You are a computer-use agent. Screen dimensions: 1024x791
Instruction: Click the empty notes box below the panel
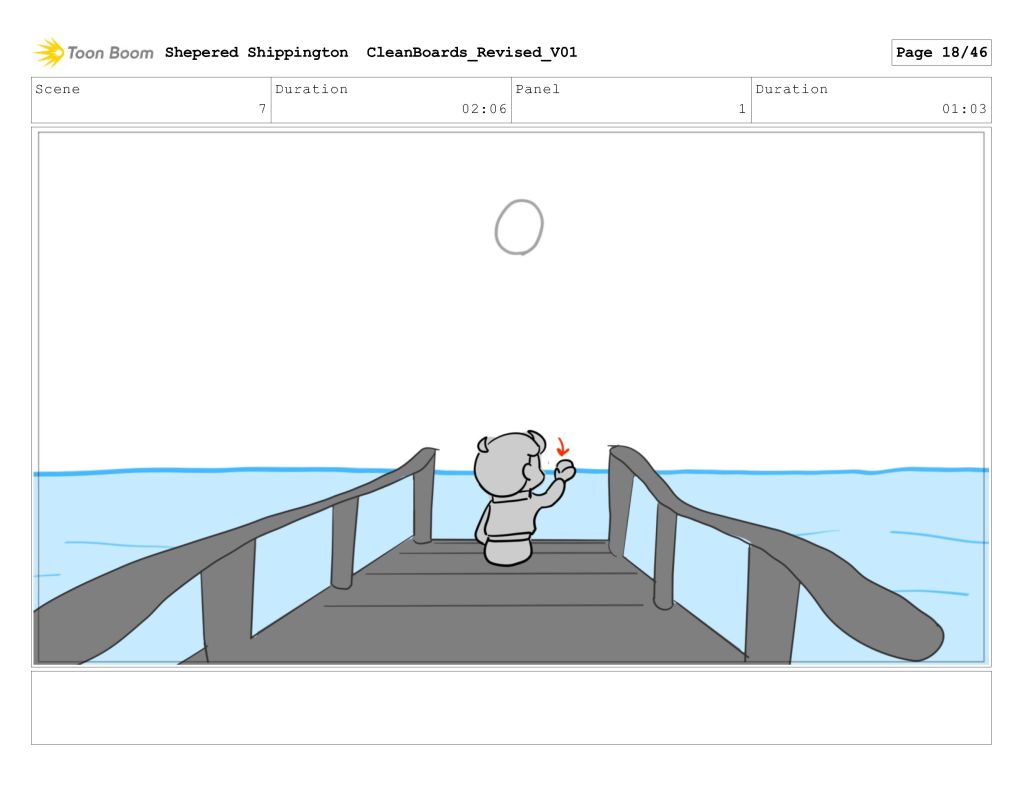pyautogui.click(x=511, y=707)
